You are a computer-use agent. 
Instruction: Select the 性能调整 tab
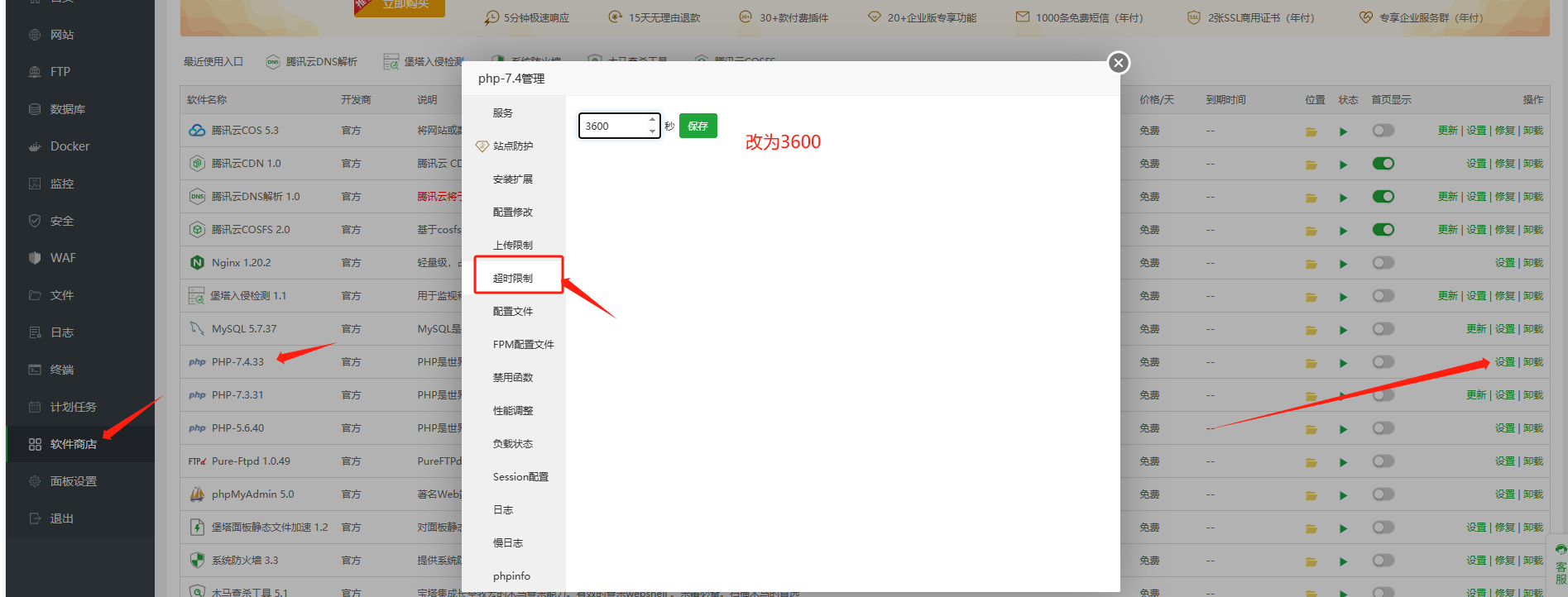tap(513, 411)
